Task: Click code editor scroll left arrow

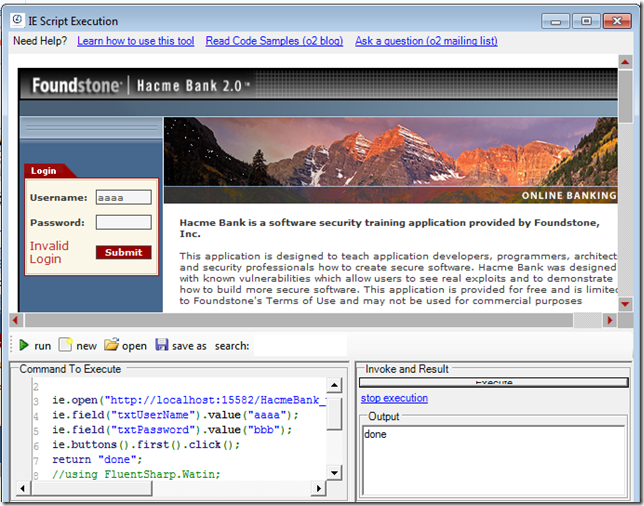Action: (23, 488)
